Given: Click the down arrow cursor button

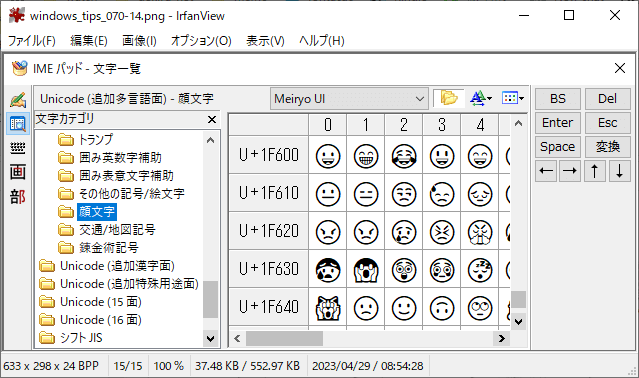Looking at the screenshot, I should tap(619, 171).
